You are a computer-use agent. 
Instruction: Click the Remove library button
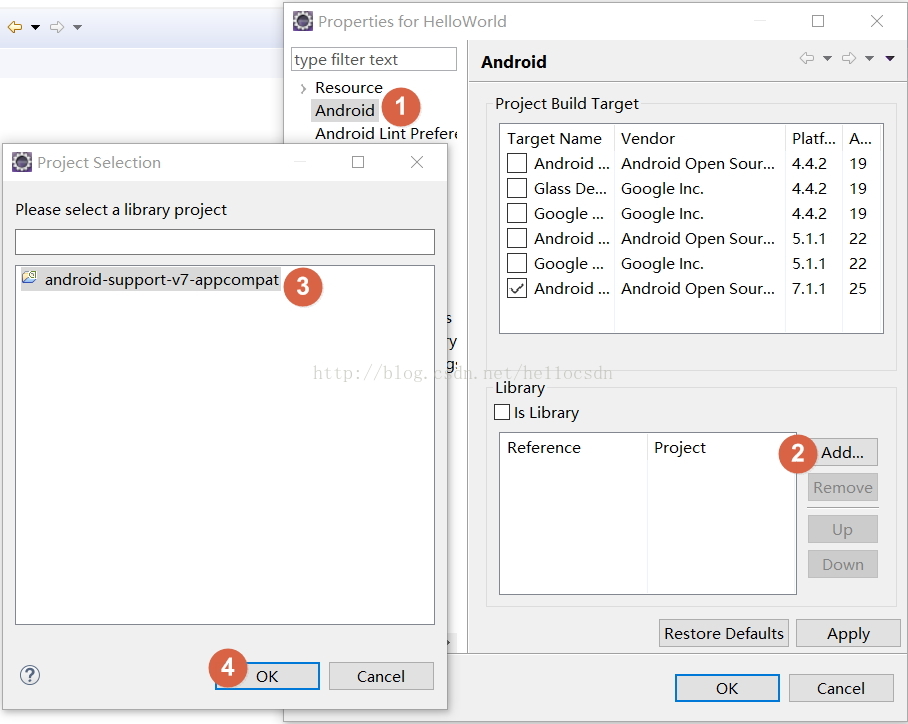point(843,488)
